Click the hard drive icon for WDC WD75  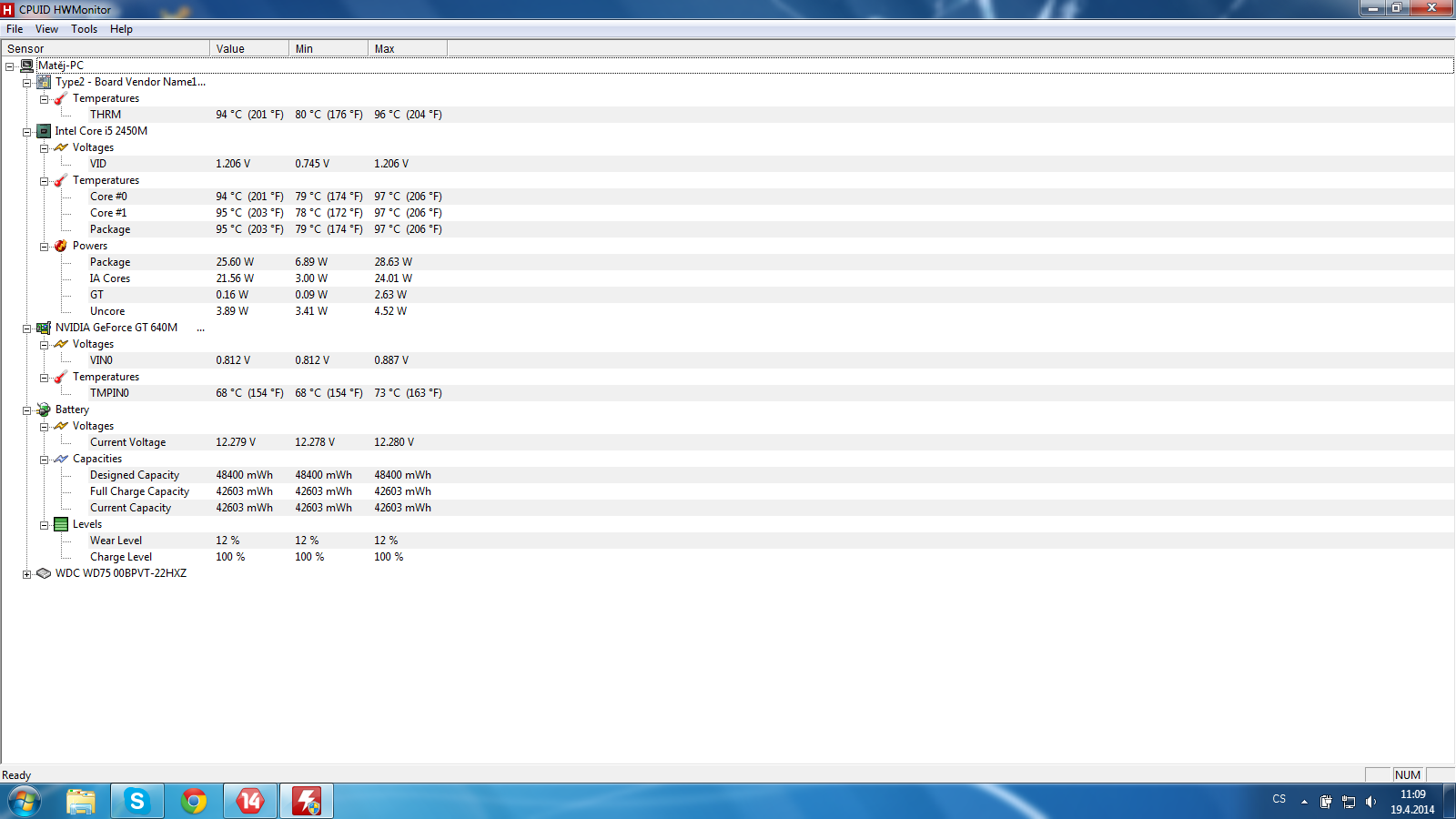pos(44,573)
